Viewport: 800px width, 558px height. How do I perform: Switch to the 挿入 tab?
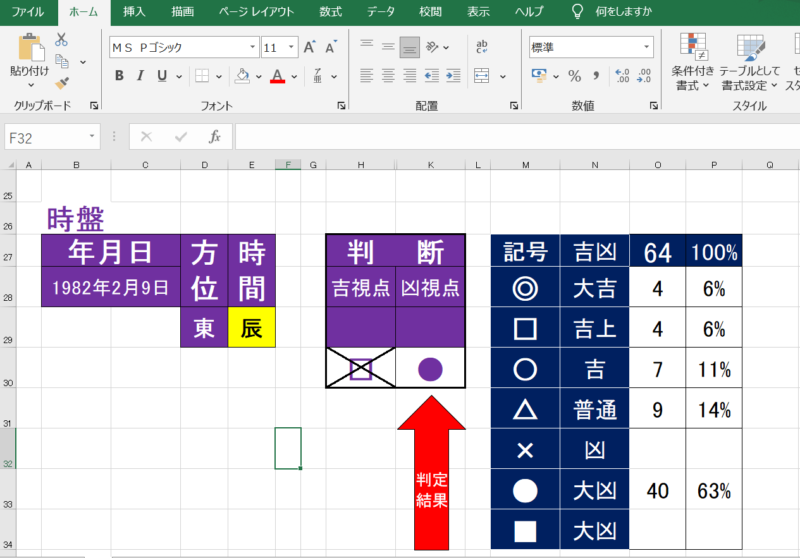133,12
